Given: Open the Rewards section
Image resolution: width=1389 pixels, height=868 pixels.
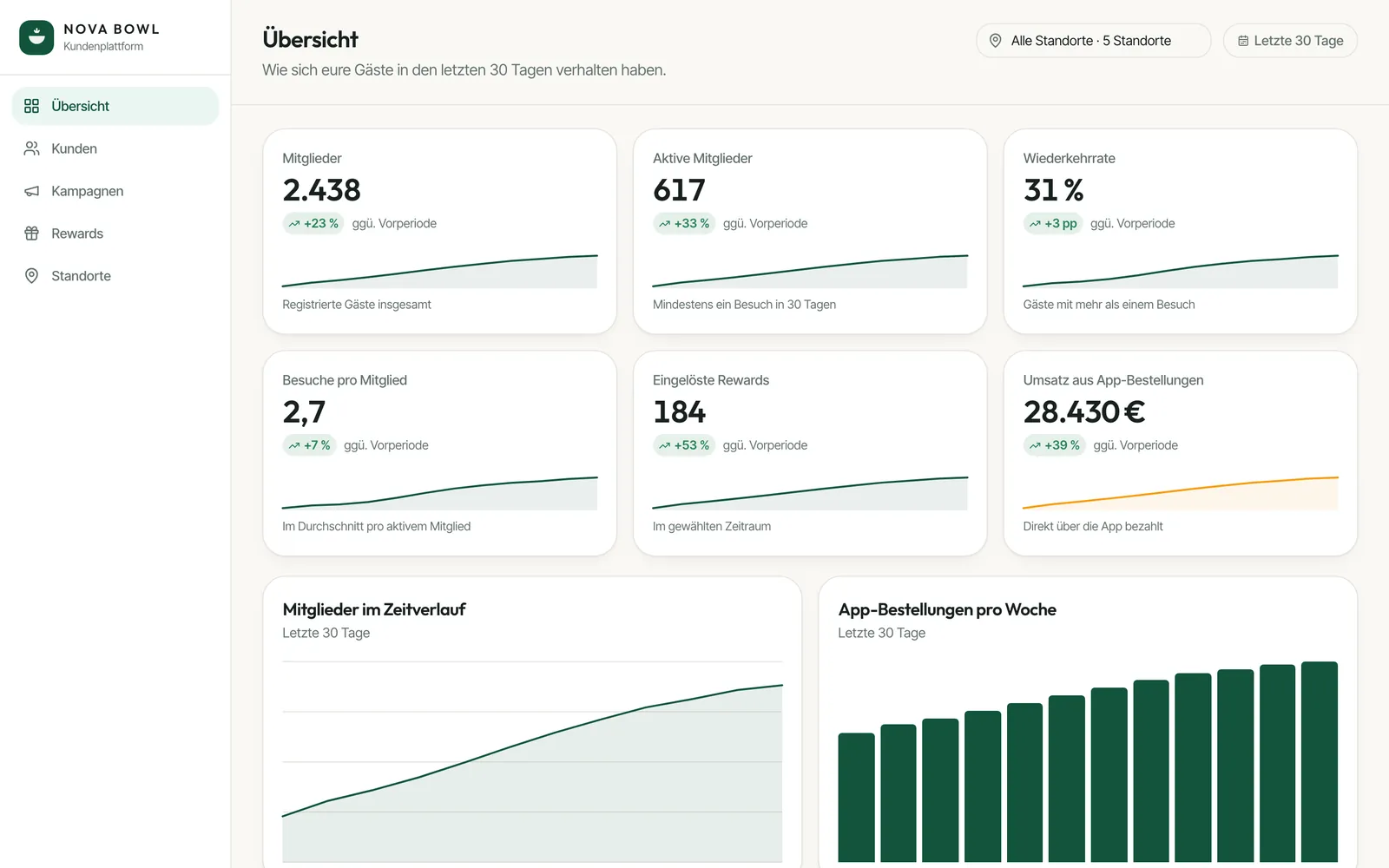Looking at the screenshot, I should (115, 233).
